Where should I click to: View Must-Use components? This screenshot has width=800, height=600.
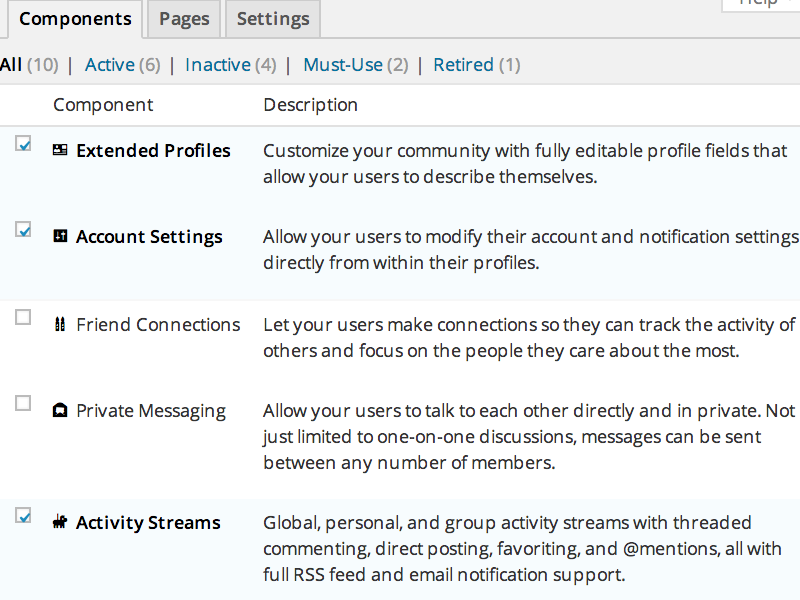tap(343, 64)
